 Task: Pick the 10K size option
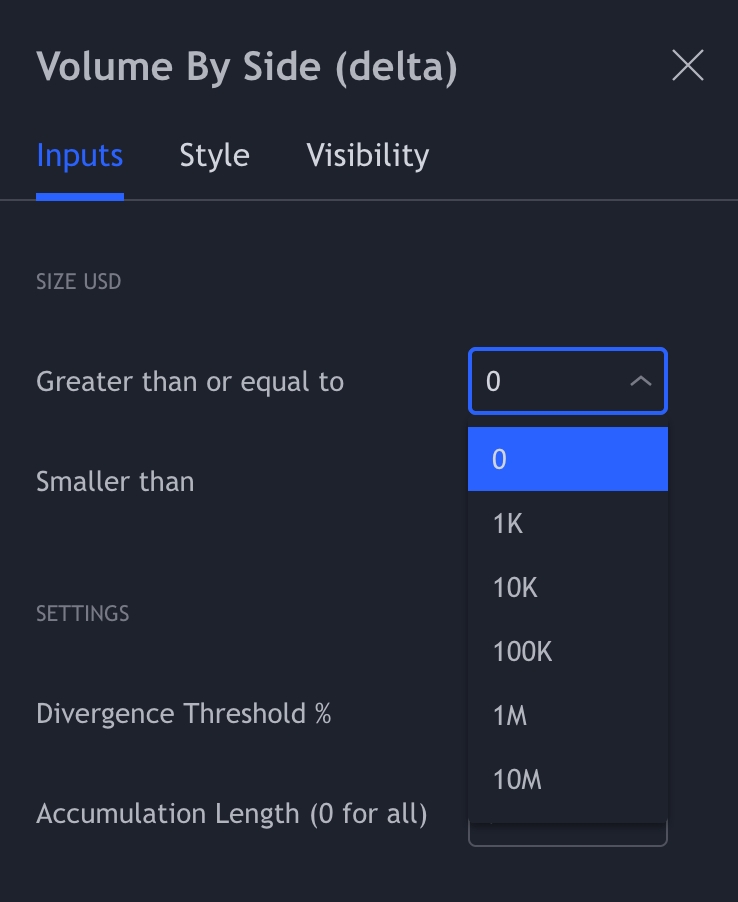click(567, 587)
